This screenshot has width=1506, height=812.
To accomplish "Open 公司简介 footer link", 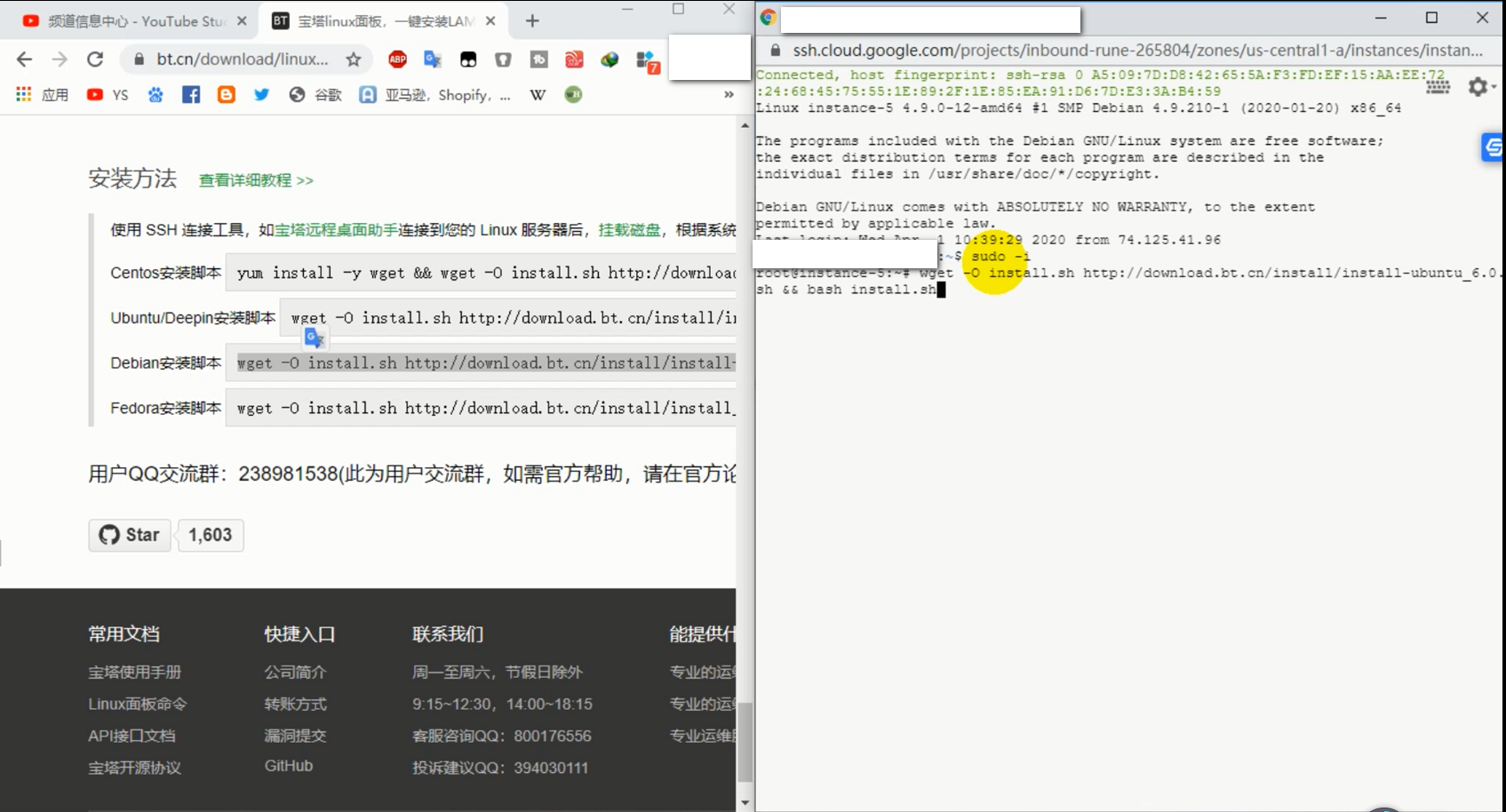I will [x=295, y=673].
